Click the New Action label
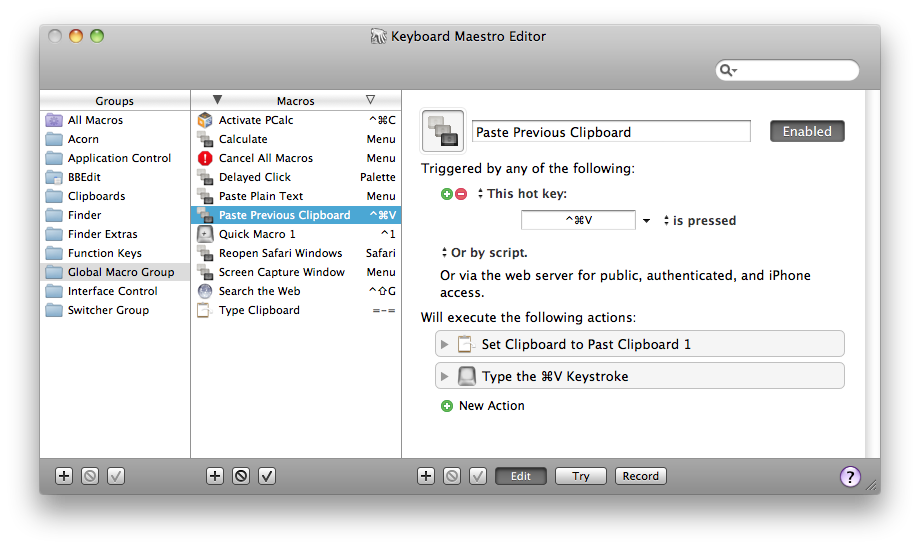Screen dimensions: 920x549 (492, 406)
